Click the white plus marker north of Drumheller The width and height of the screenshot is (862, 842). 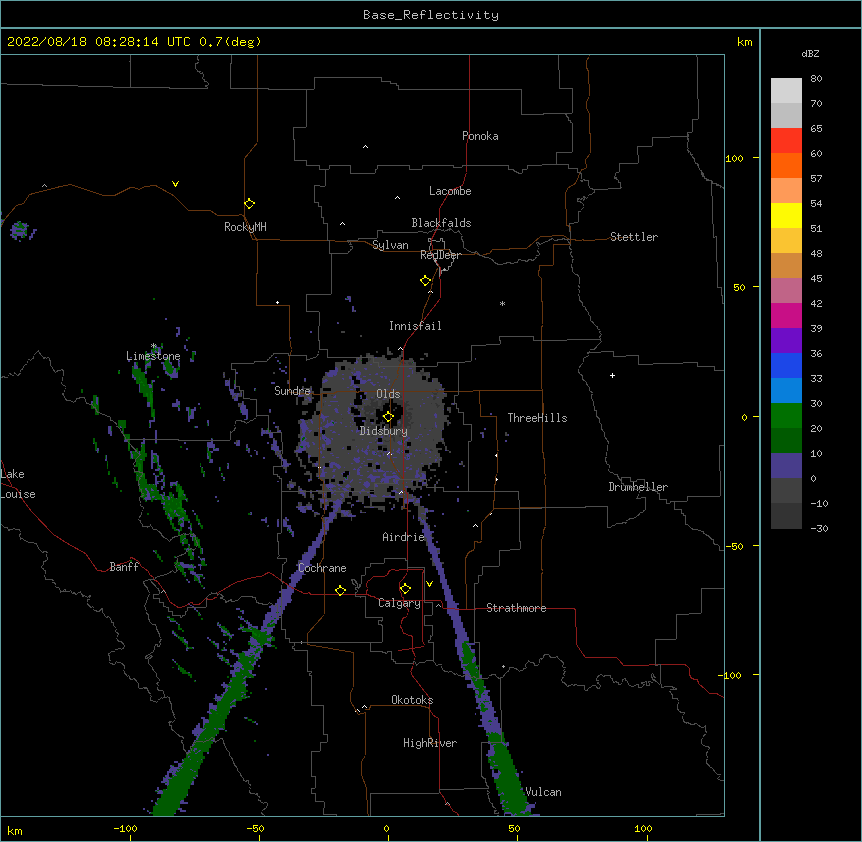coord(612,375)
